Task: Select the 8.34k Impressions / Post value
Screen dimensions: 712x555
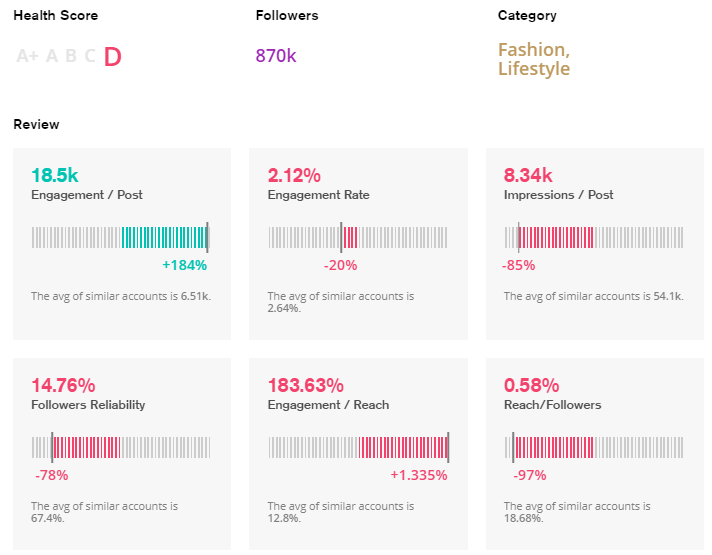Action: point(529,176)
